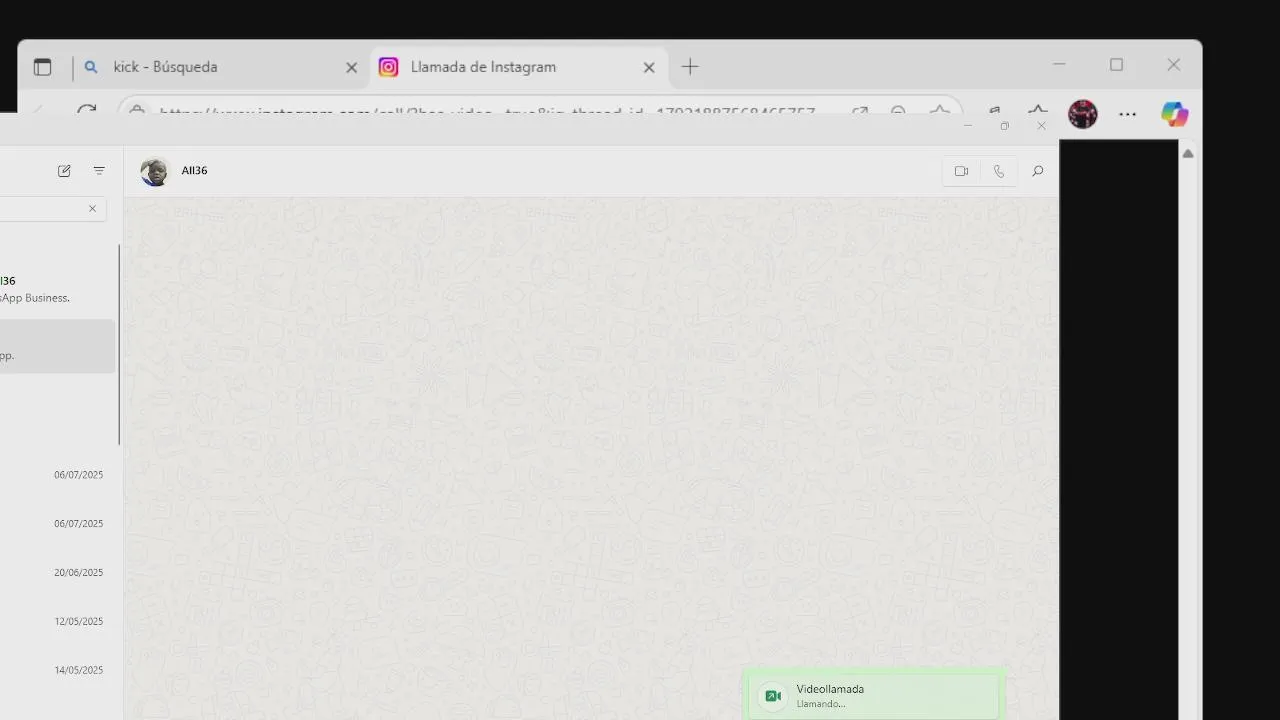Open the Copilot sidebar in Edge
The image size is (1280, 720).
click(1175, 114)
